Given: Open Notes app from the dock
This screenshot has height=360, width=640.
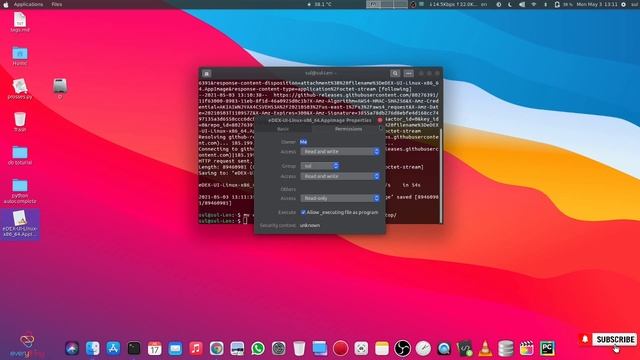Looking at the screenshot, I should point(382,348).
